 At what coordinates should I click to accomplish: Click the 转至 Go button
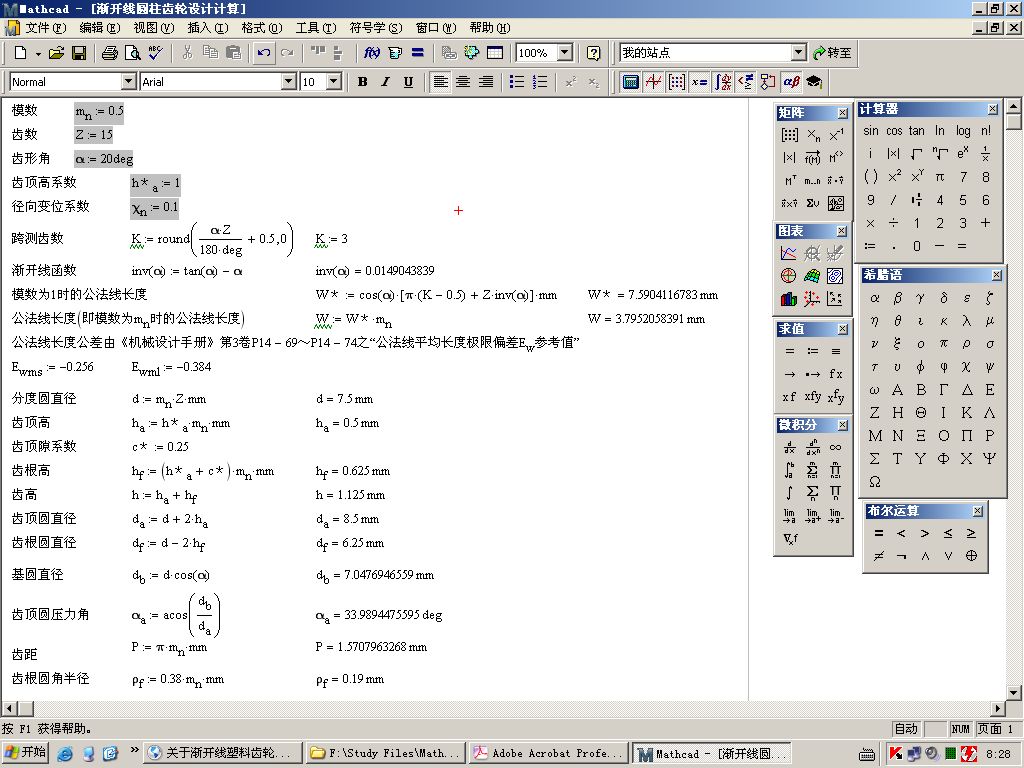click(x=833, y=53)
